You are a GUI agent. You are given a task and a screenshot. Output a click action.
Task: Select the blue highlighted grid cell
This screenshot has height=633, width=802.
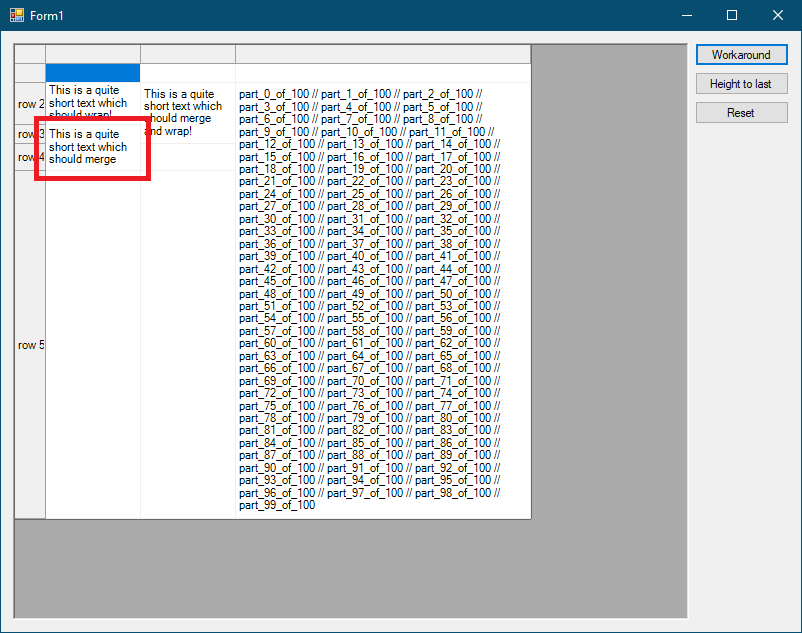tap(93, 73)
